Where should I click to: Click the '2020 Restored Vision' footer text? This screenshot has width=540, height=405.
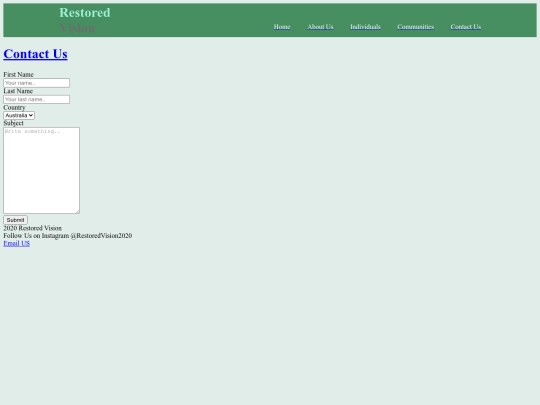(32, 228)
